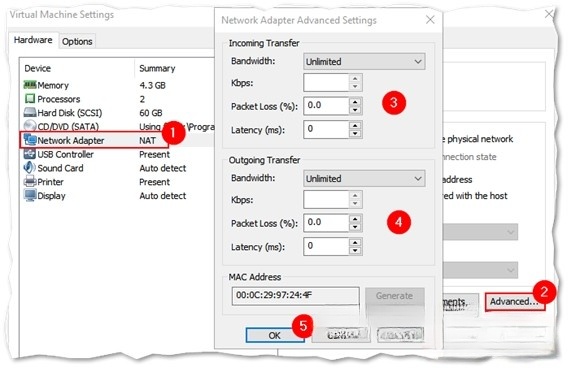Screen dimensions: 568x368
Task: Click the Network Adapter icon
Action: (x=30, y=140)
